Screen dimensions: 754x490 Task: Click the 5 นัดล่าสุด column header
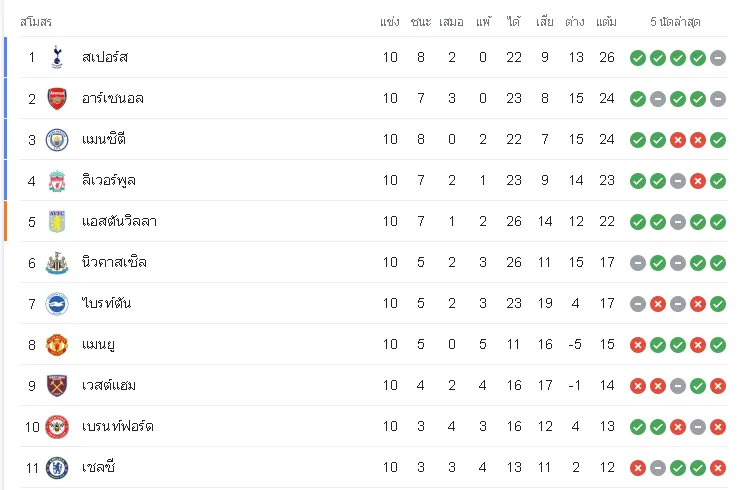tap(675, 22)
